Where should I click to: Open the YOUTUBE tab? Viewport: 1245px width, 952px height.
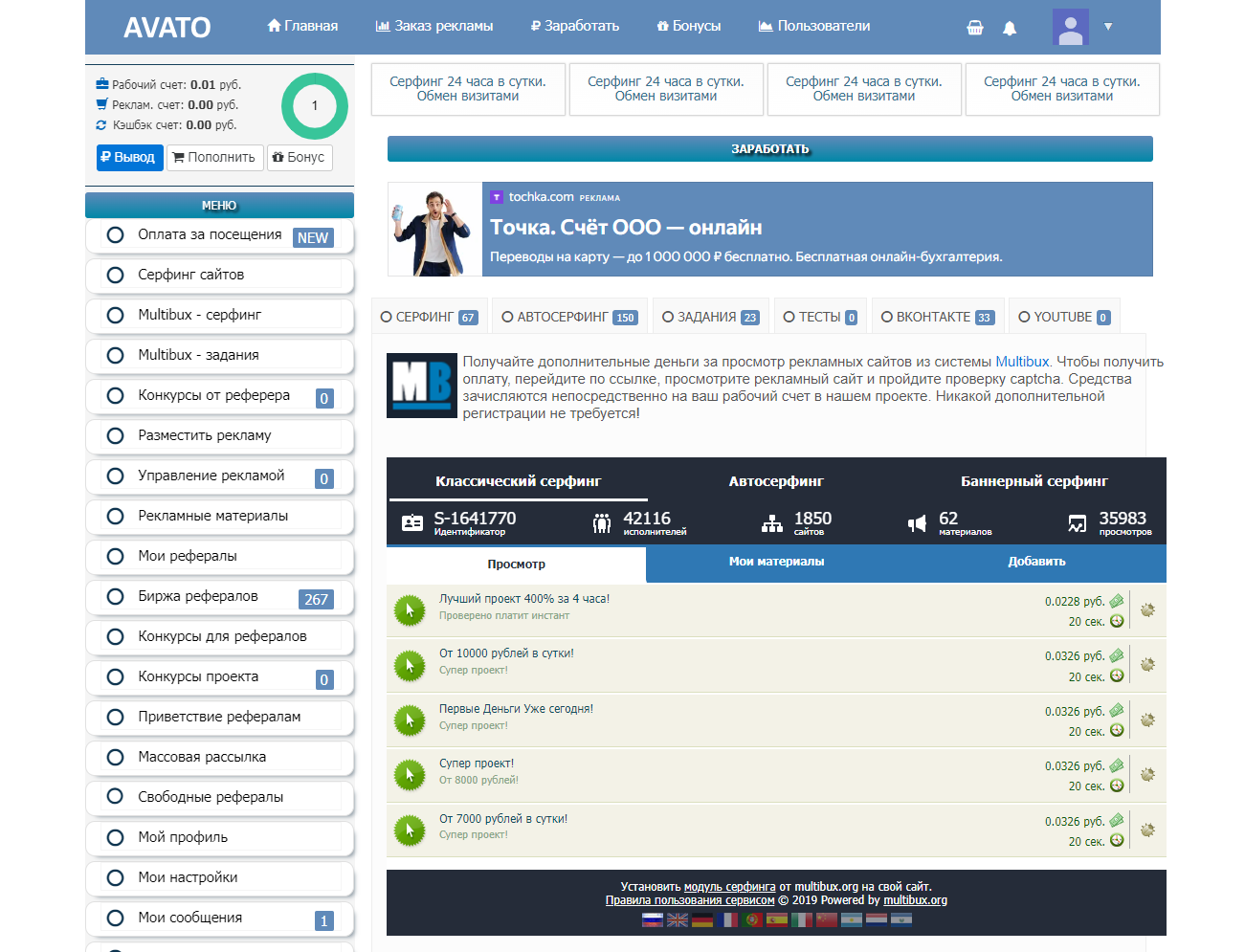1064,317
